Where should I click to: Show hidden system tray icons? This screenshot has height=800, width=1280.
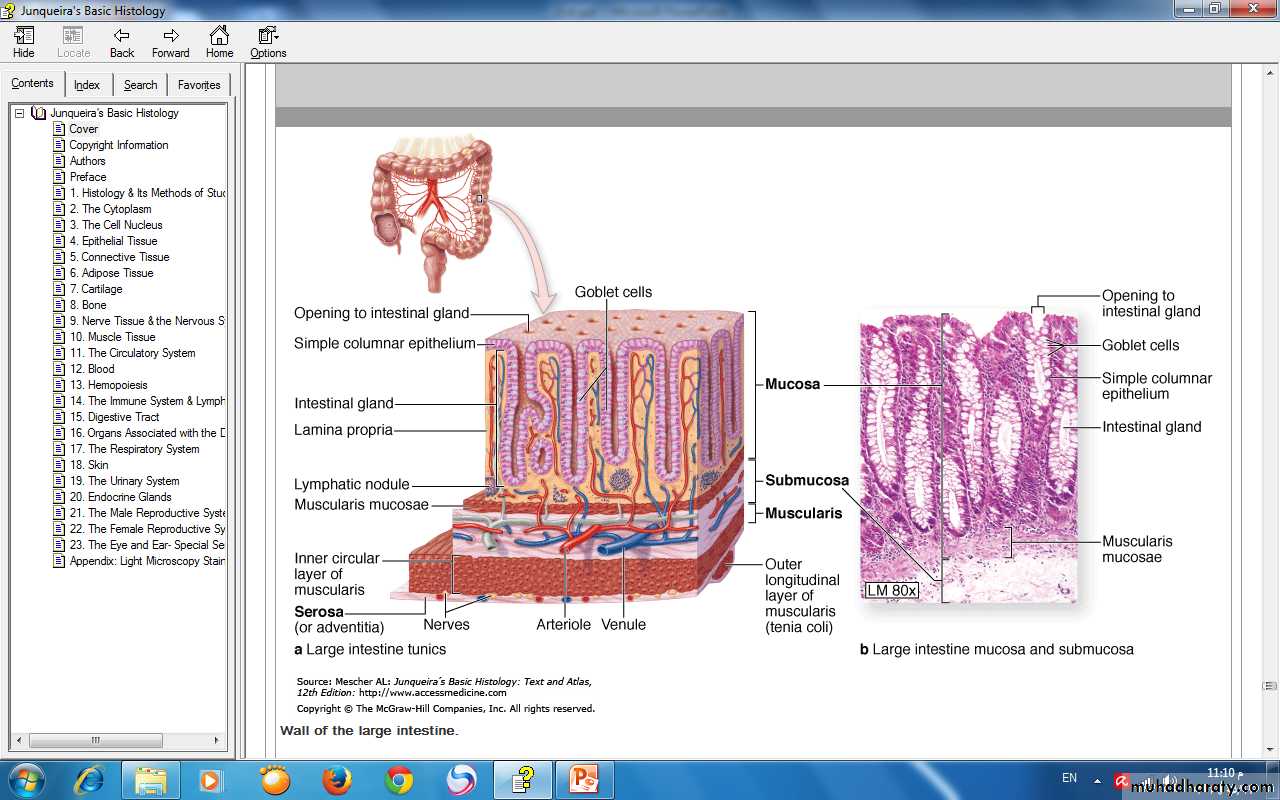[1097, 780]
